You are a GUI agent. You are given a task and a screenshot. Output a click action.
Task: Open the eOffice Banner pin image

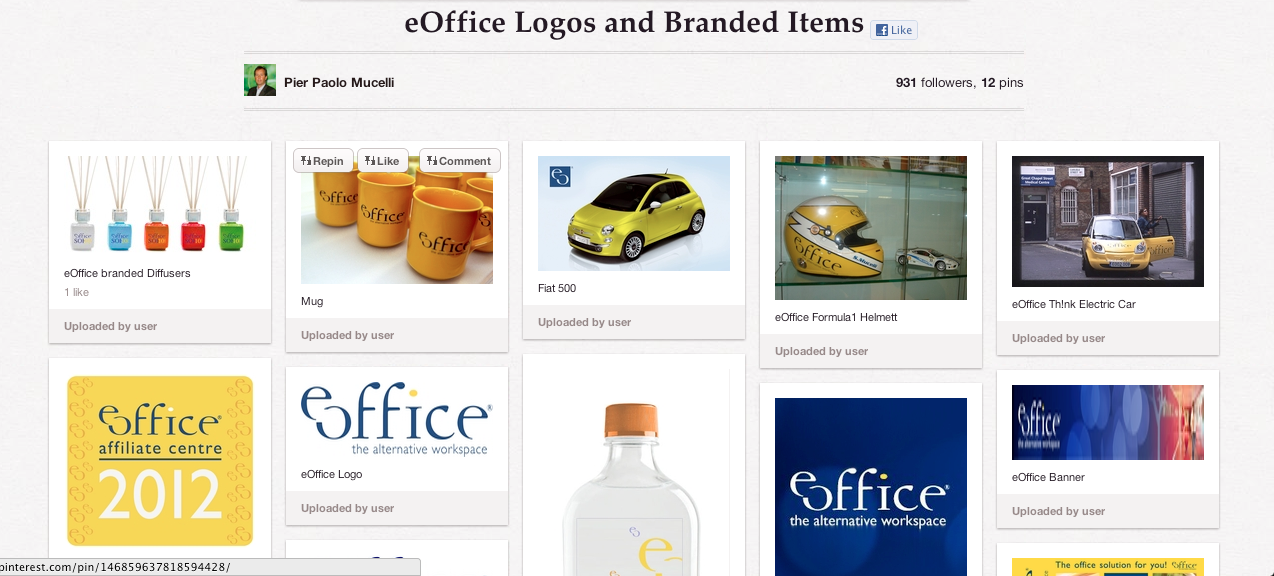pyautogui.click(x=1108, y=422)
